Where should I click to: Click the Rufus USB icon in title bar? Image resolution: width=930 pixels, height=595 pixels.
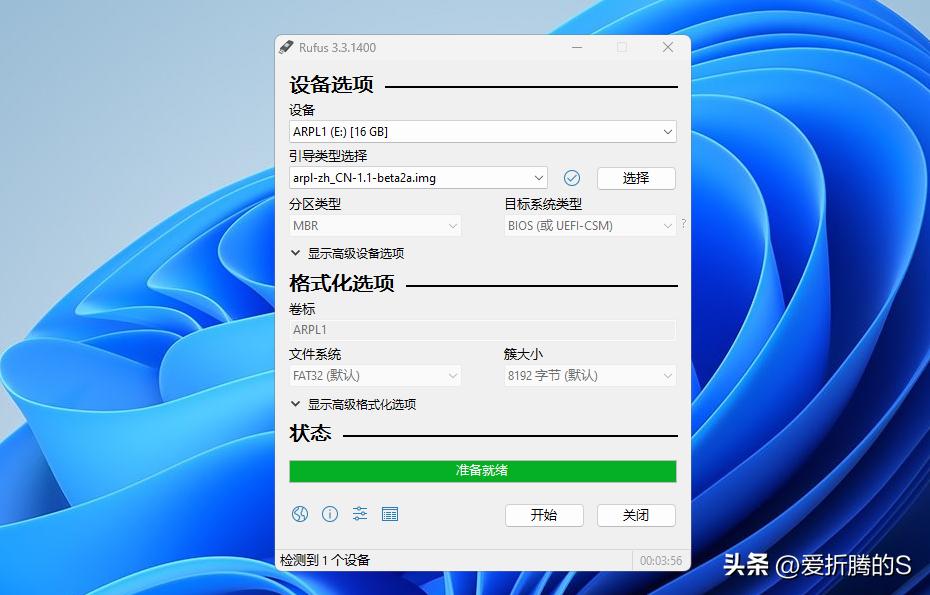pyautogui.click(x=287, y=47)
